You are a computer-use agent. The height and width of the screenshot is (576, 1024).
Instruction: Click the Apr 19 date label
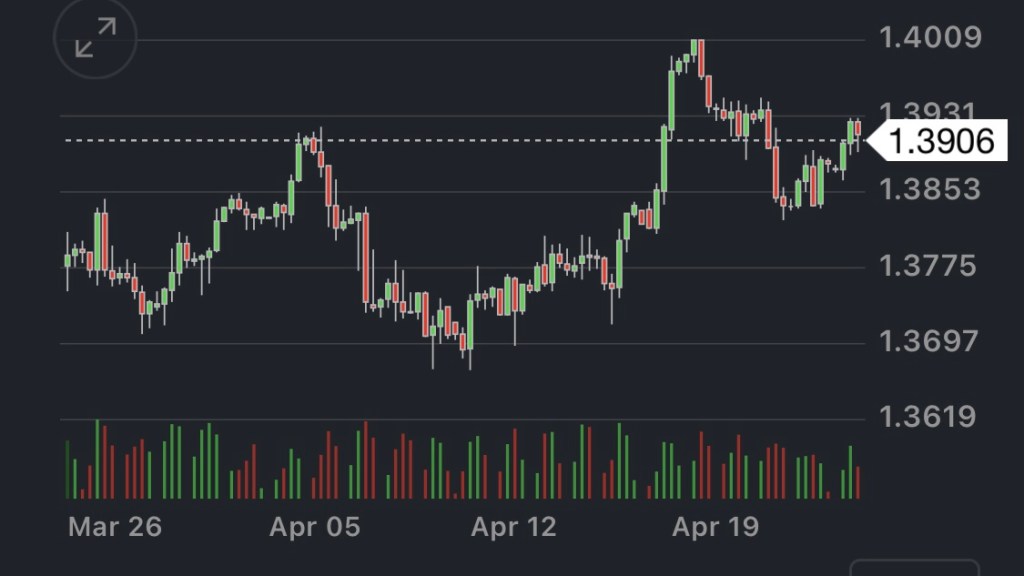[715, 527]
